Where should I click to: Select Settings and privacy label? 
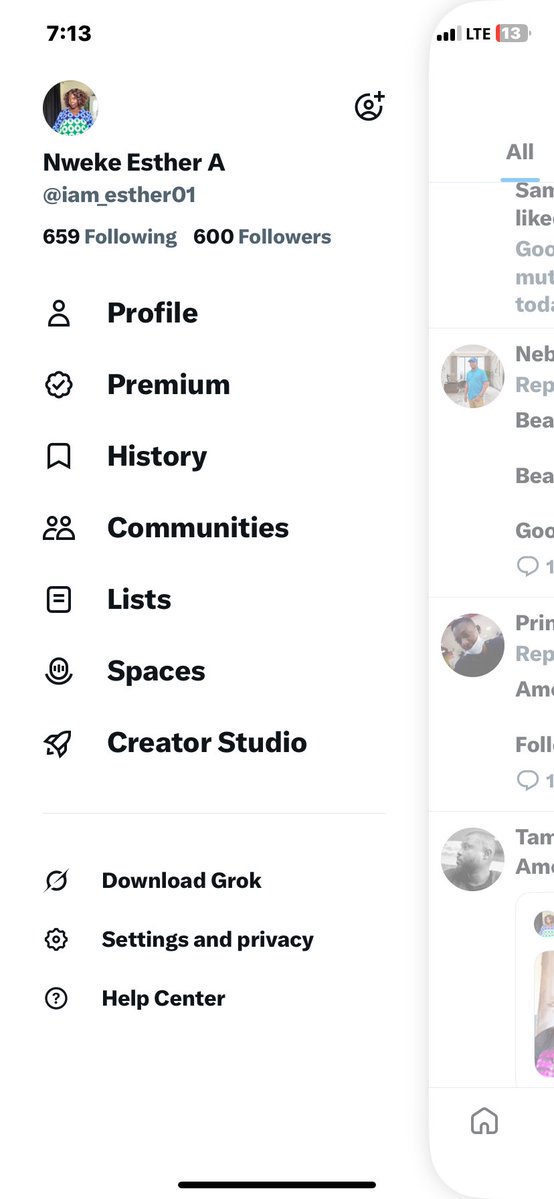click(207, 940)
